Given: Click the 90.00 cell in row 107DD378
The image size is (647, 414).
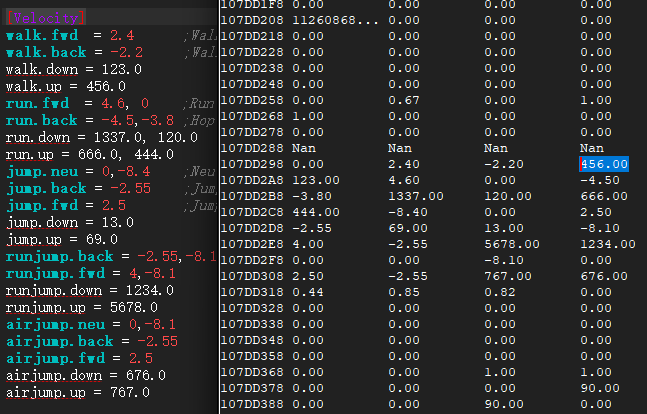Looking at the screenshot, I should click(600, 388).
